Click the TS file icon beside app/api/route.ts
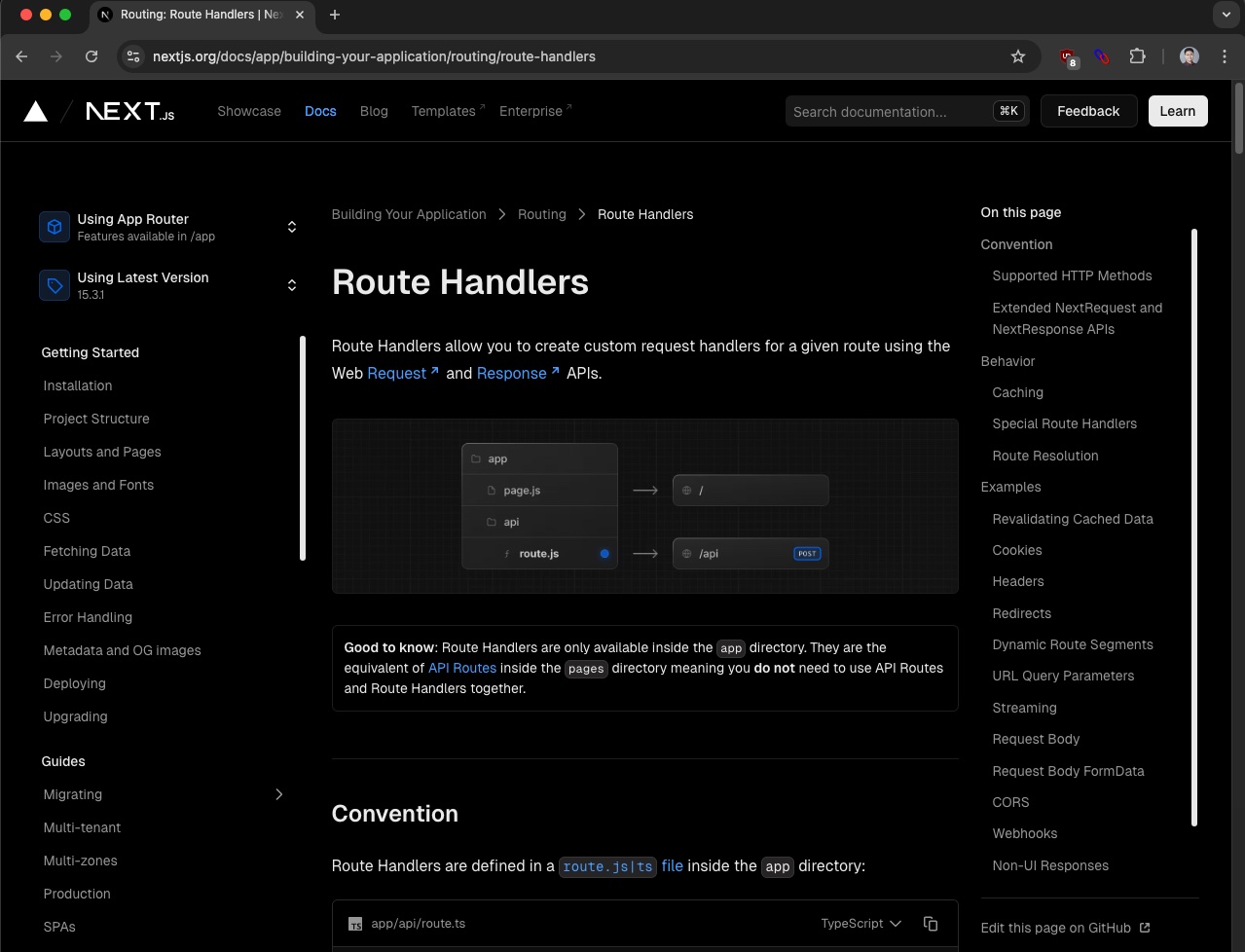This screenshot has height=952, width=1245. pyautogui.click(x=355, y=924)
